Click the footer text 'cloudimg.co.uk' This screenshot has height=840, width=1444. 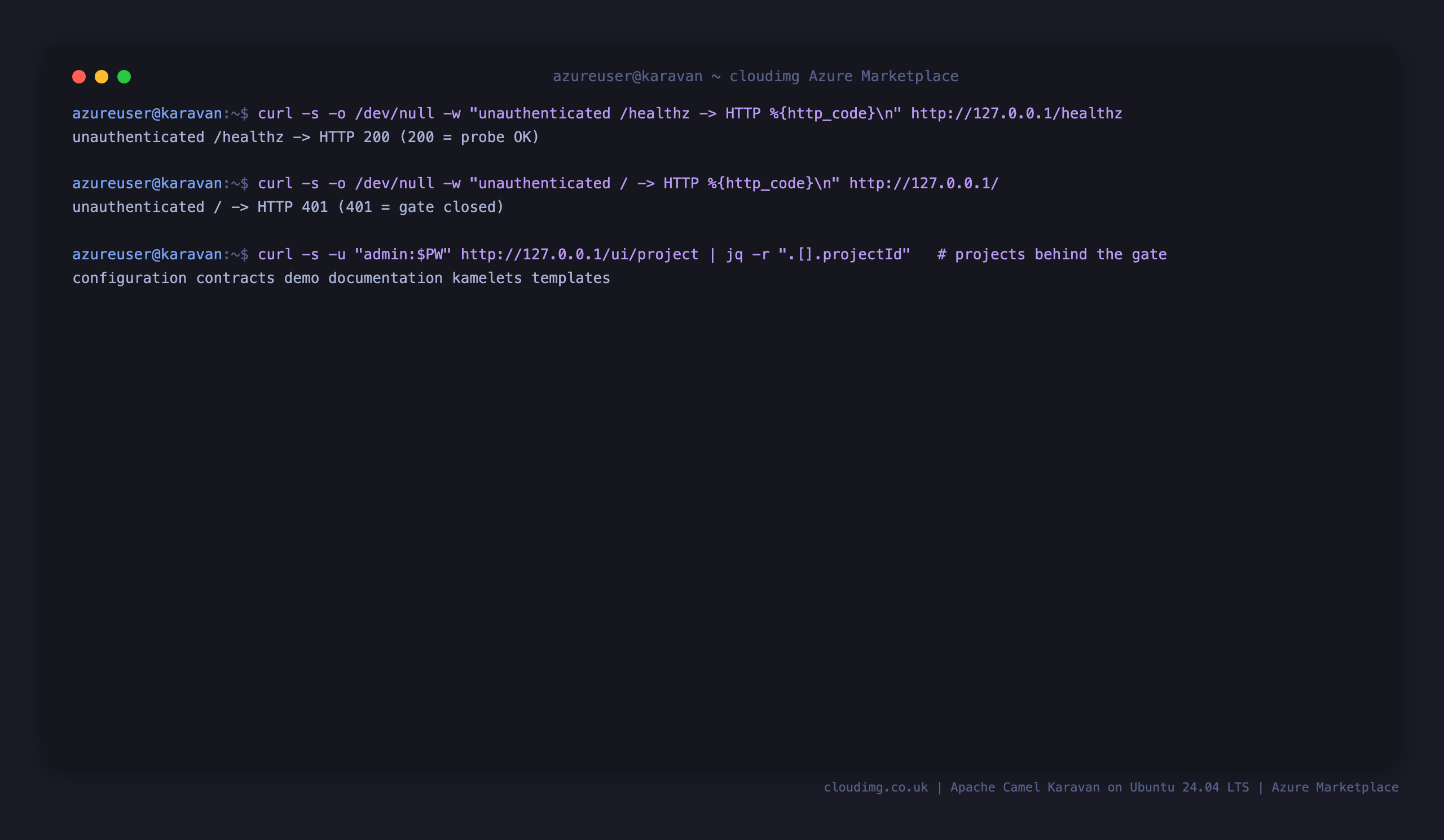click(875, 788)
